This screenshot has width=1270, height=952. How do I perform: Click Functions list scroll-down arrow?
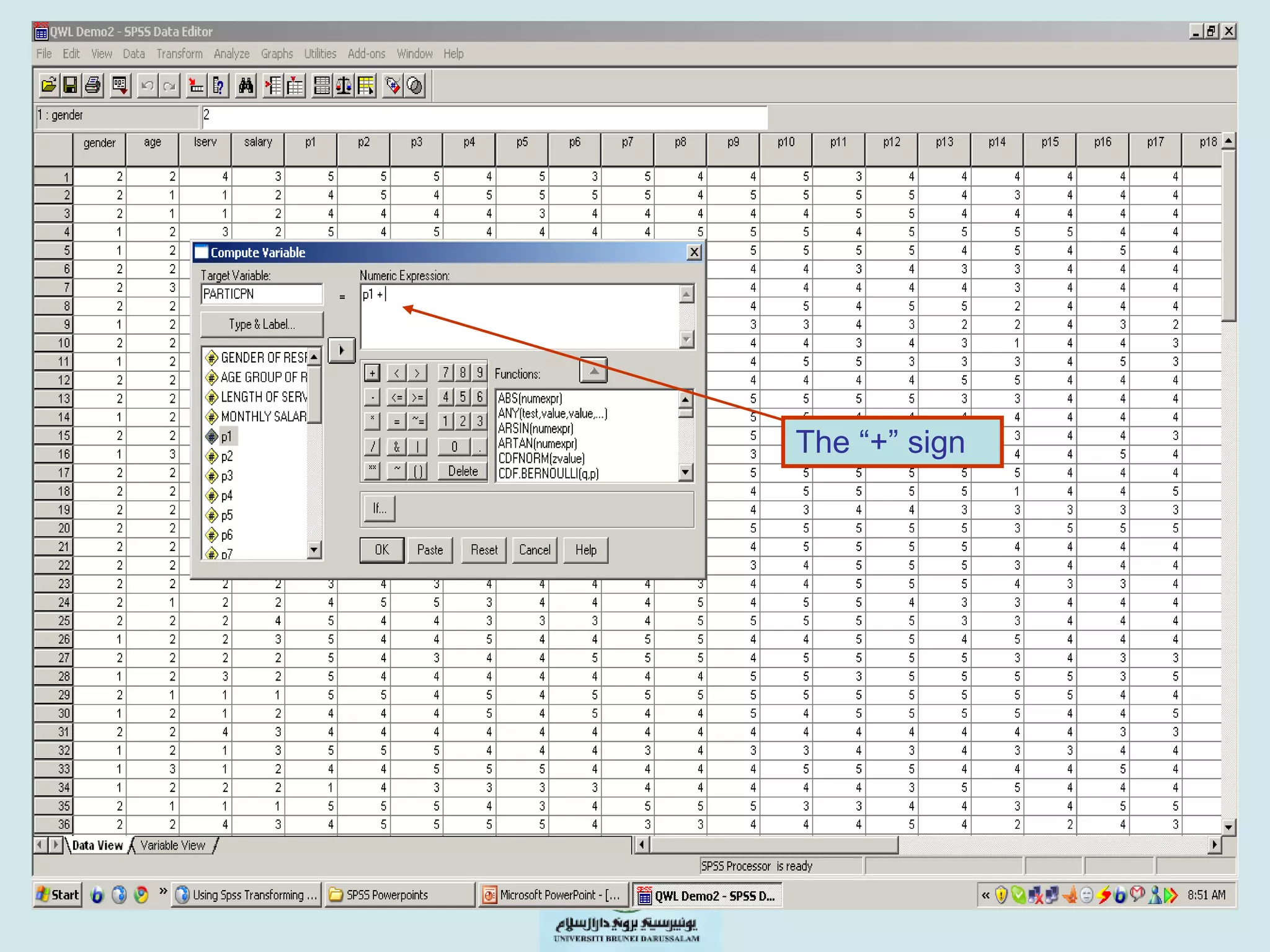[685, 472]
